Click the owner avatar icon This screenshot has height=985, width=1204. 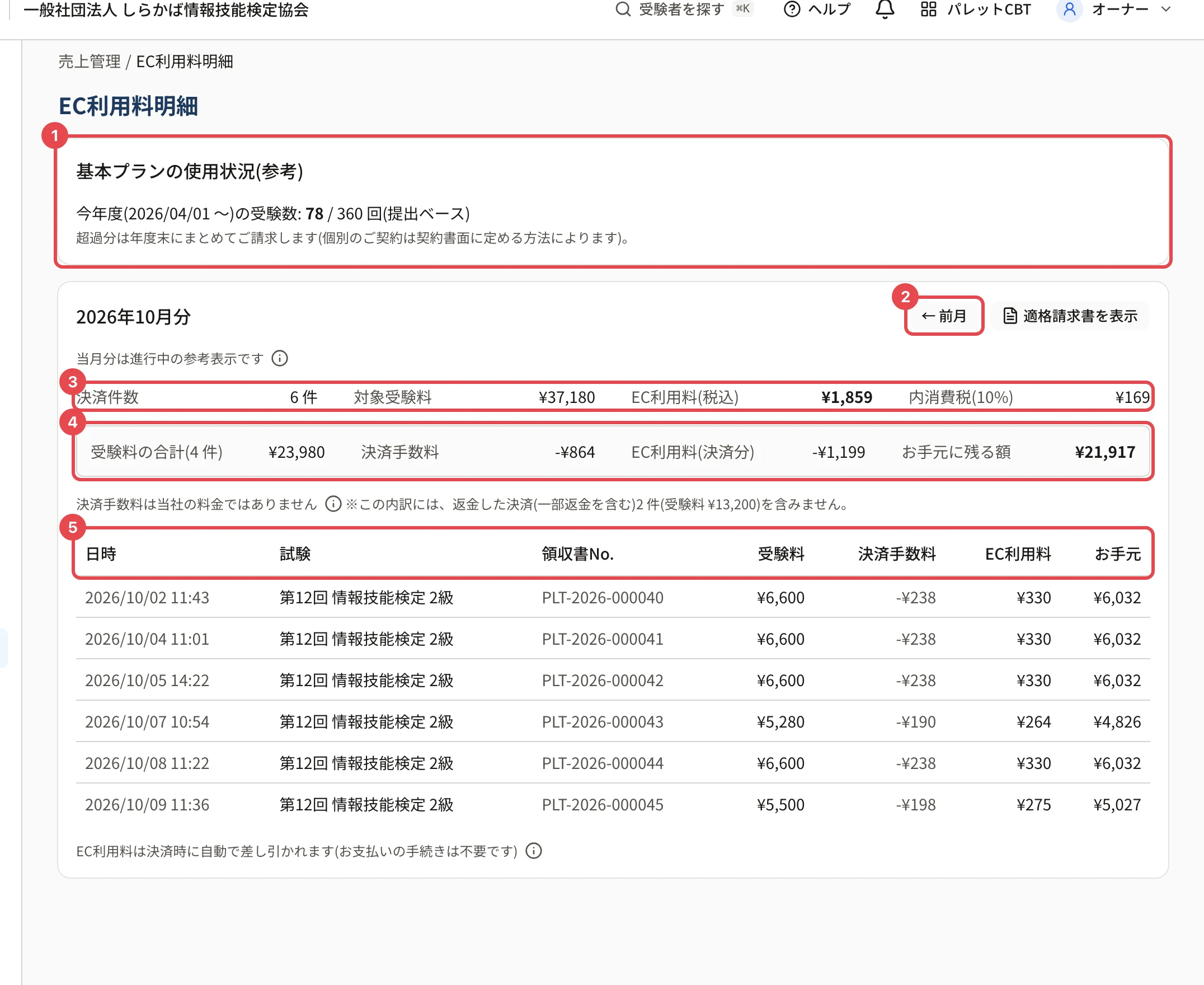click(1070, 9)
